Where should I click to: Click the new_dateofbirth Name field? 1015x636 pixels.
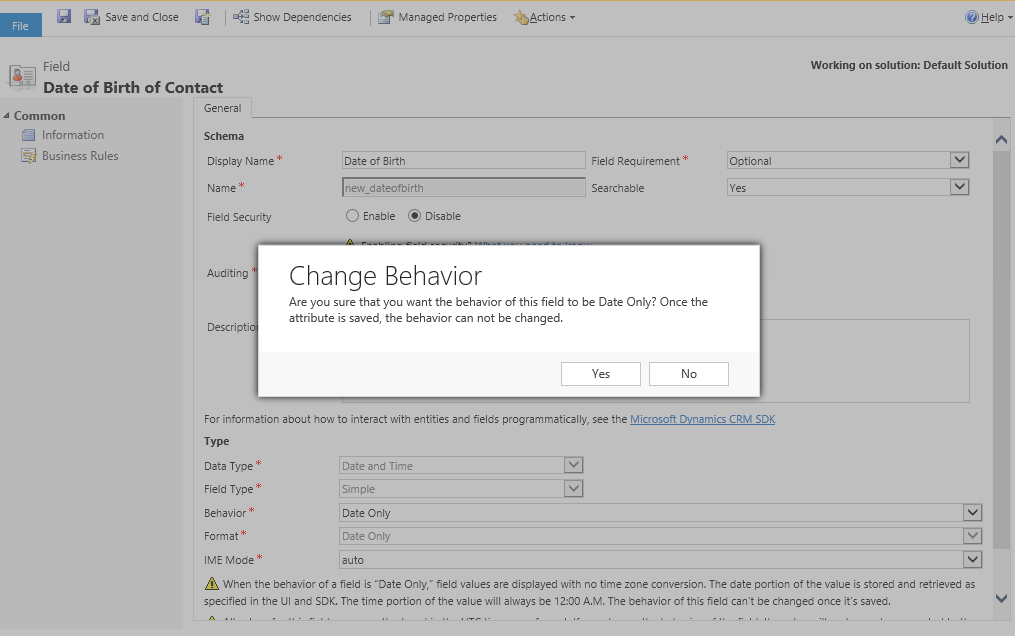coord(463,188)
